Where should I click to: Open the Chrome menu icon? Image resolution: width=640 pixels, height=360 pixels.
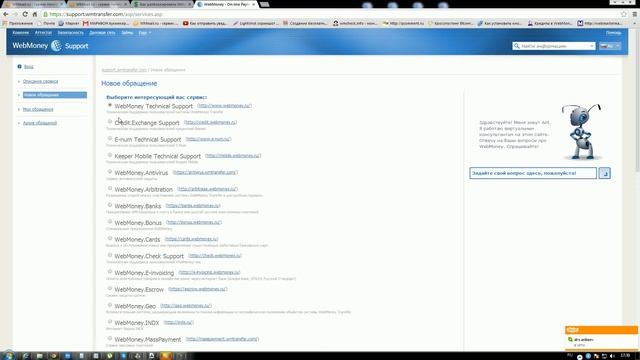coord(635,14)
